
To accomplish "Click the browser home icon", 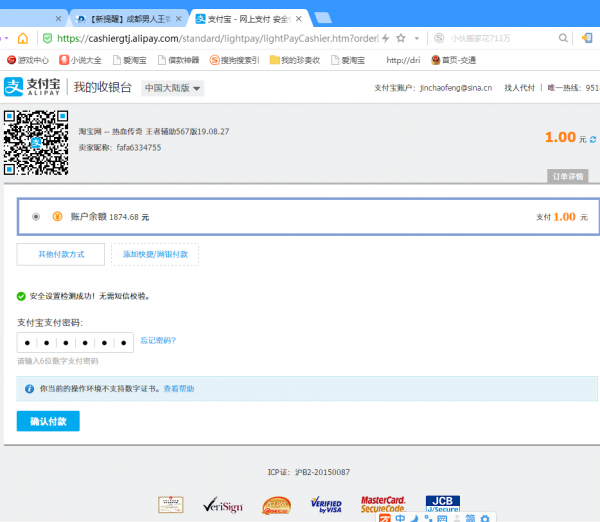I will tap(23, 38).
